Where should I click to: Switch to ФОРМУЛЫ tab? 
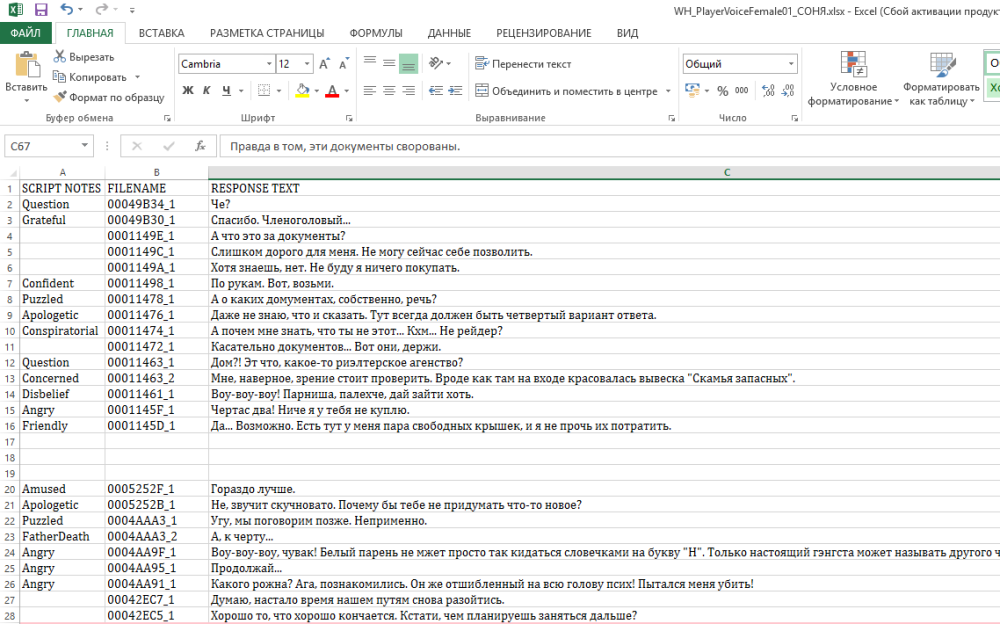click(376, 33)
